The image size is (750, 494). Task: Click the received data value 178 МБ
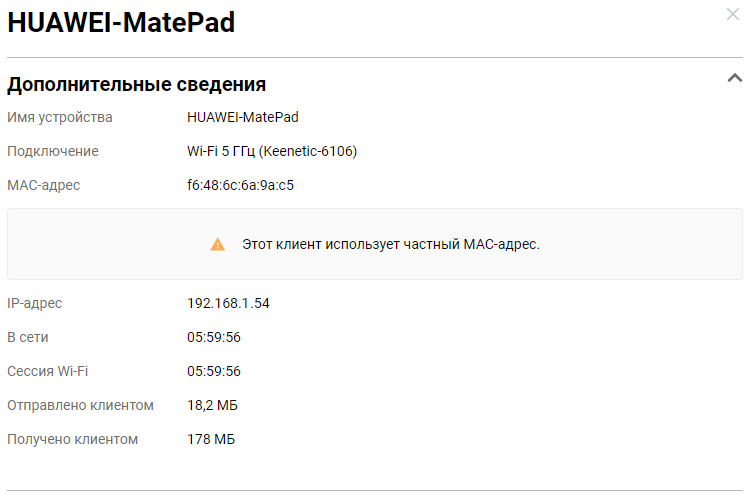(x=211, y=439)
